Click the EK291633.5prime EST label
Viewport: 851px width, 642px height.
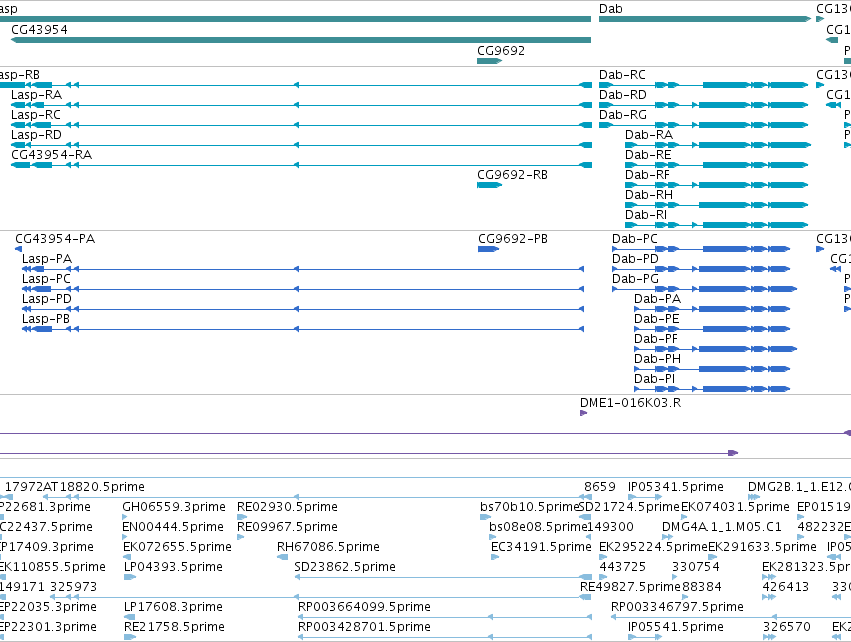point(763,548)
